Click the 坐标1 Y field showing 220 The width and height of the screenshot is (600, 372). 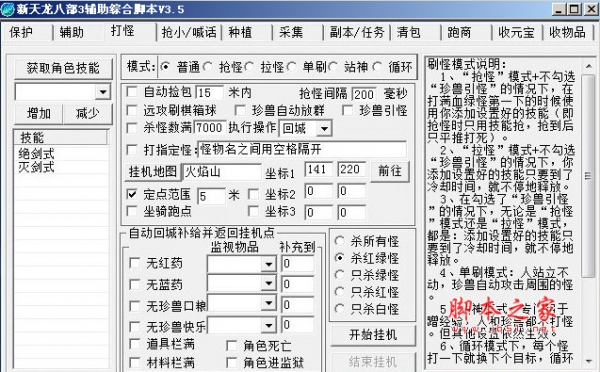[351, 170]
